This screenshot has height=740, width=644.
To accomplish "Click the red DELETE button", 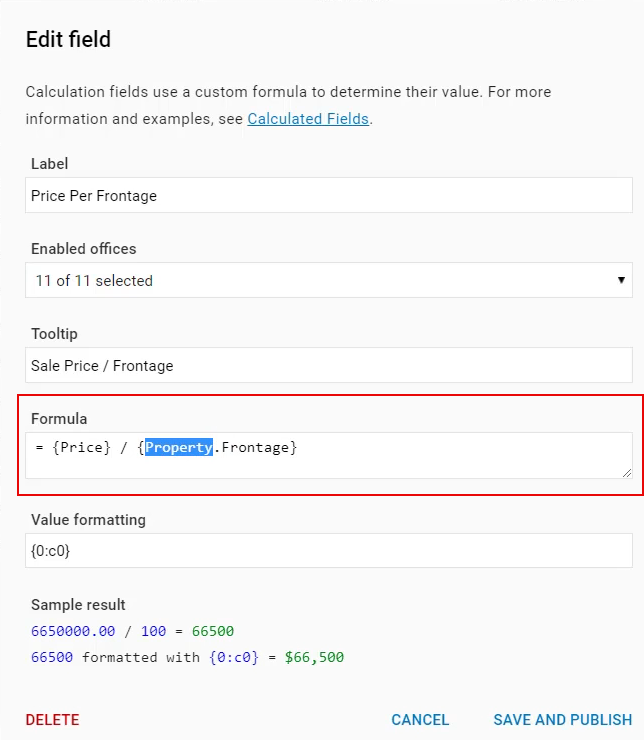I will tap(52, 720).
